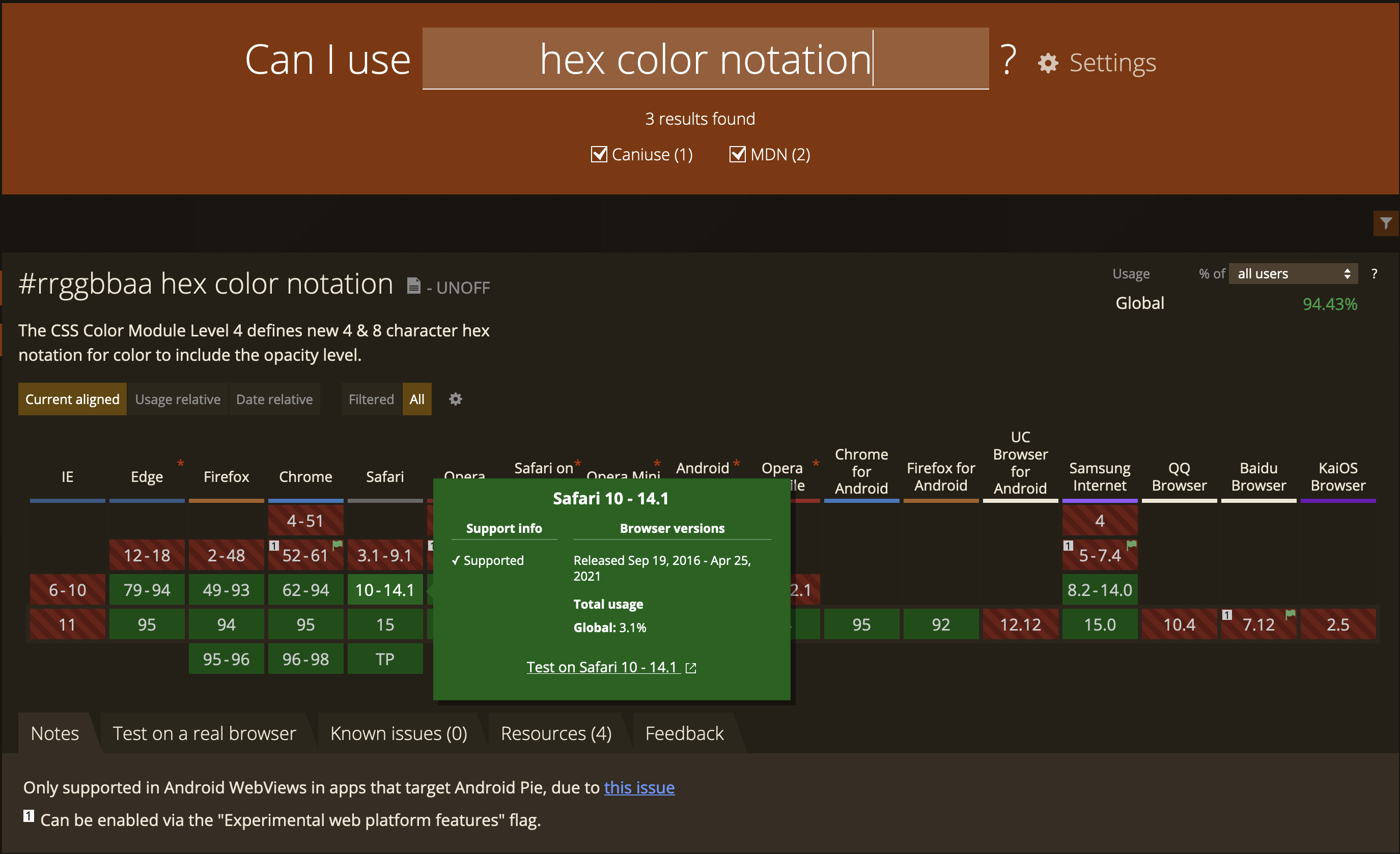This screenshot has height=854, width=1400.
Task: Click usage help question mark icon
Action: [1374, 274]
